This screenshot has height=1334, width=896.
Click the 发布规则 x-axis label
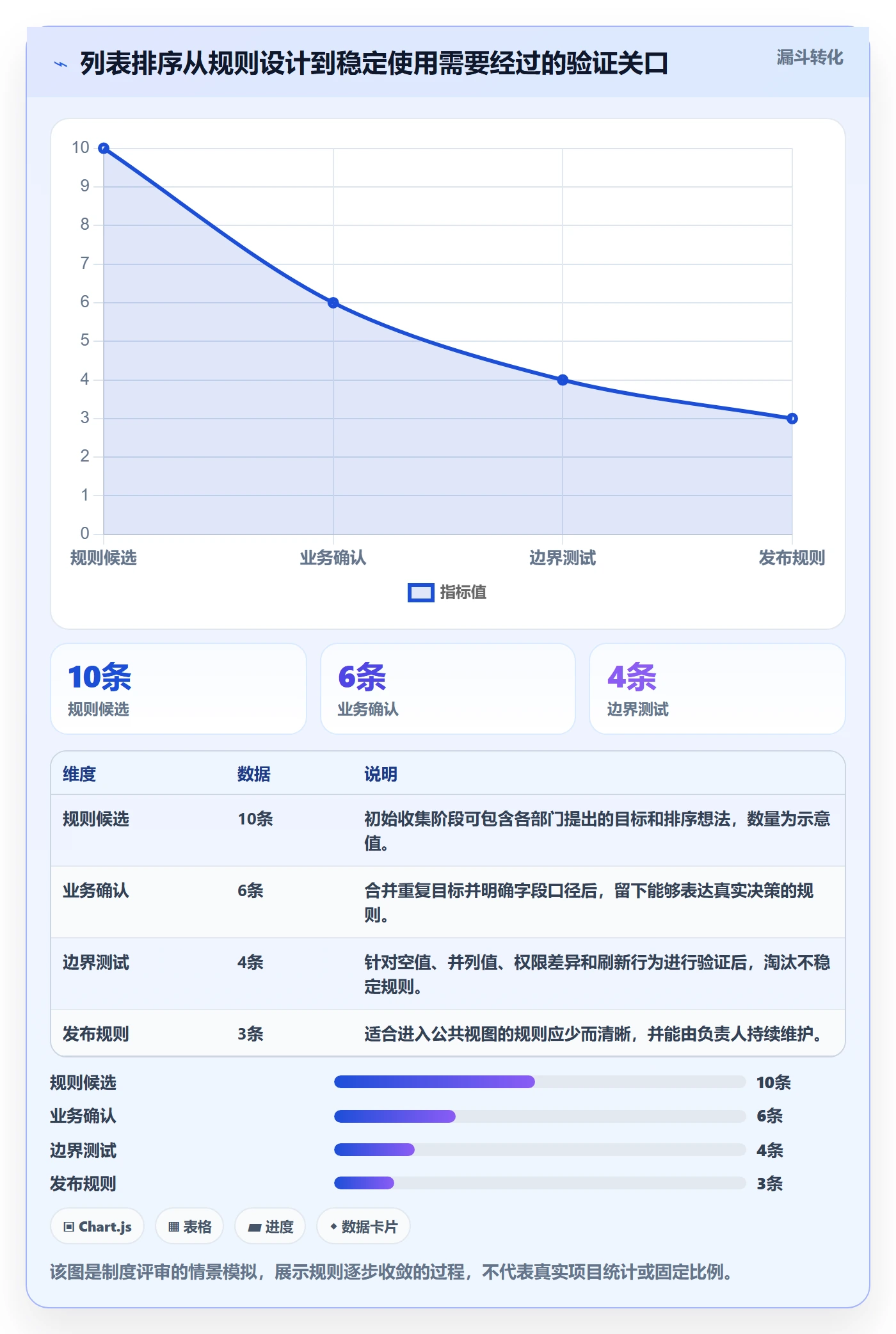point(792,558)
